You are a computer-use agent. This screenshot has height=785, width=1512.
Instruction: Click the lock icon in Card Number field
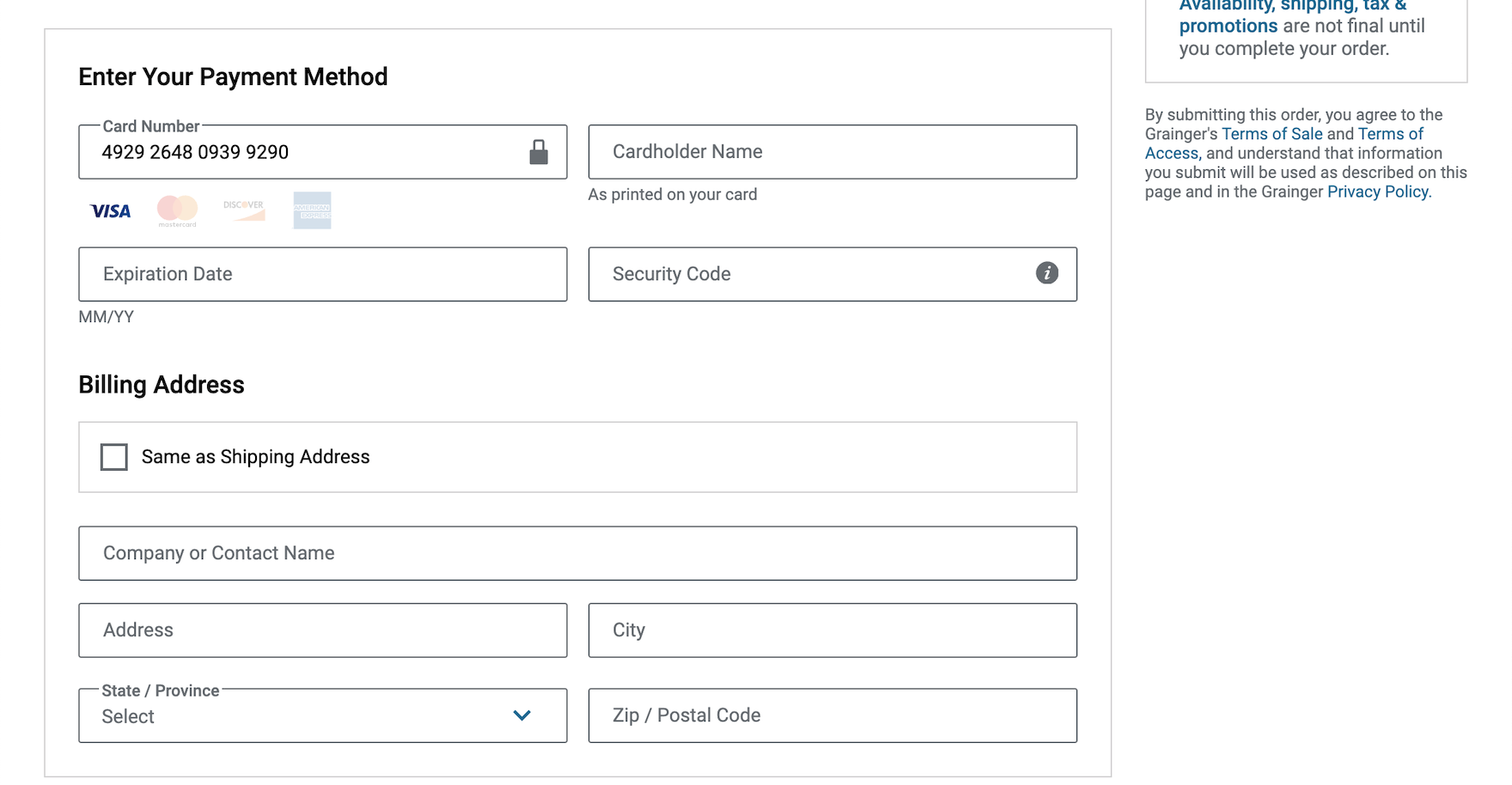pos(539,152)
